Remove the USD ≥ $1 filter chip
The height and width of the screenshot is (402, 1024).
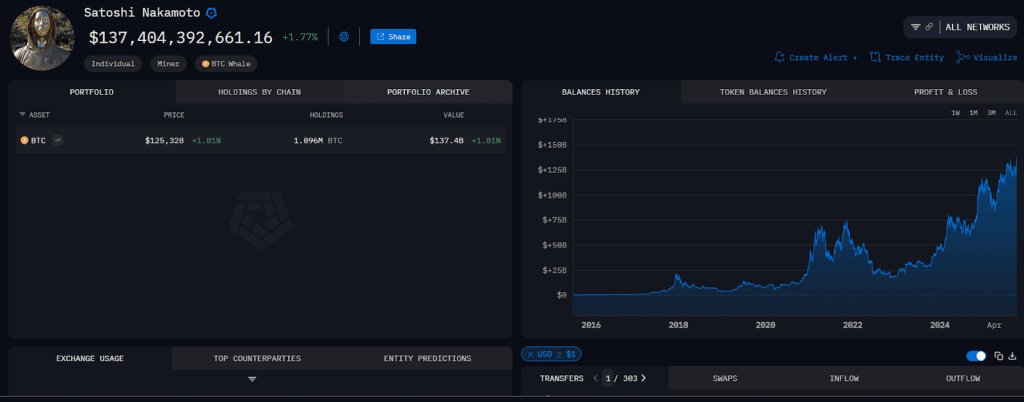[530, 354]
